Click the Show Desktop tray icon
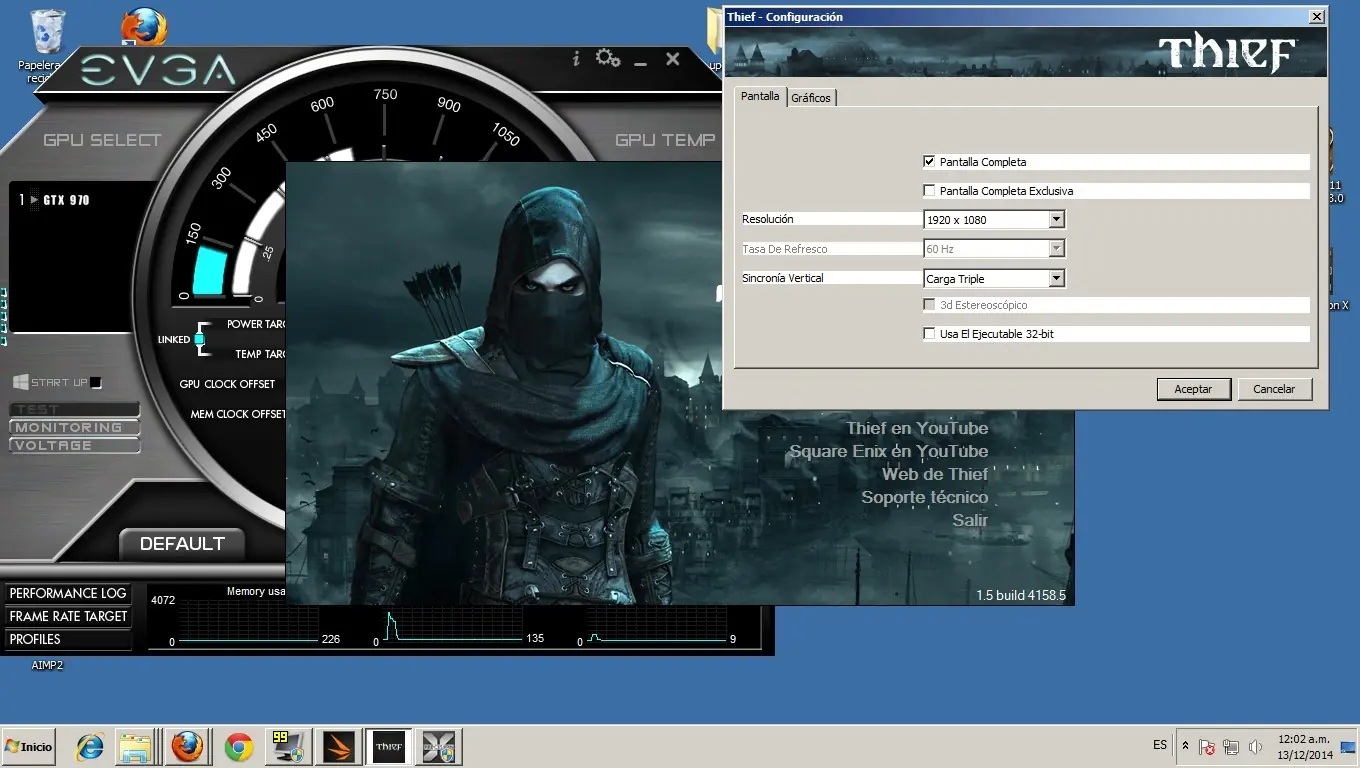 (1348, 747)
